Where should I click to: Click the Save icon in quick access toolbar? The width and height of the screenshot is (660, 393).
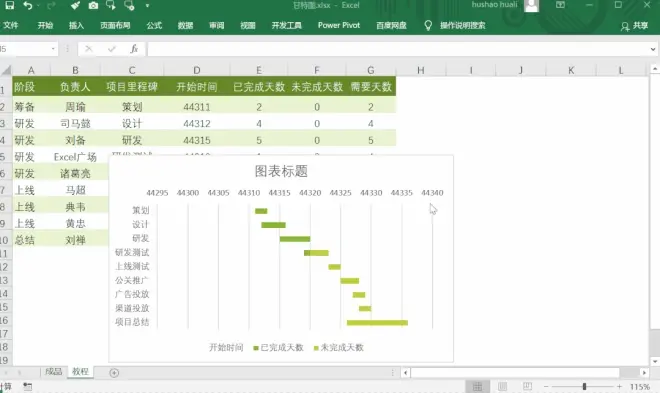[9, 5]
